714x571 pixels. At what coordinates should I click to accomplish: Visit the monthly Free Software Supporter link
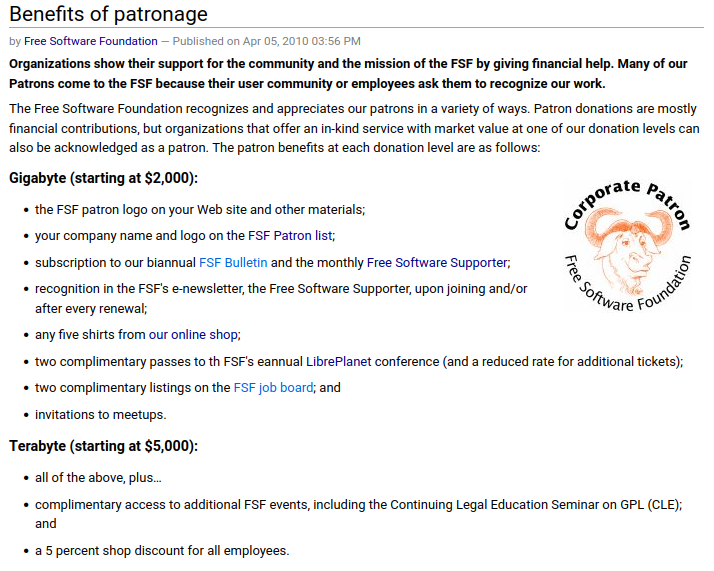click(x=437, y=263)
